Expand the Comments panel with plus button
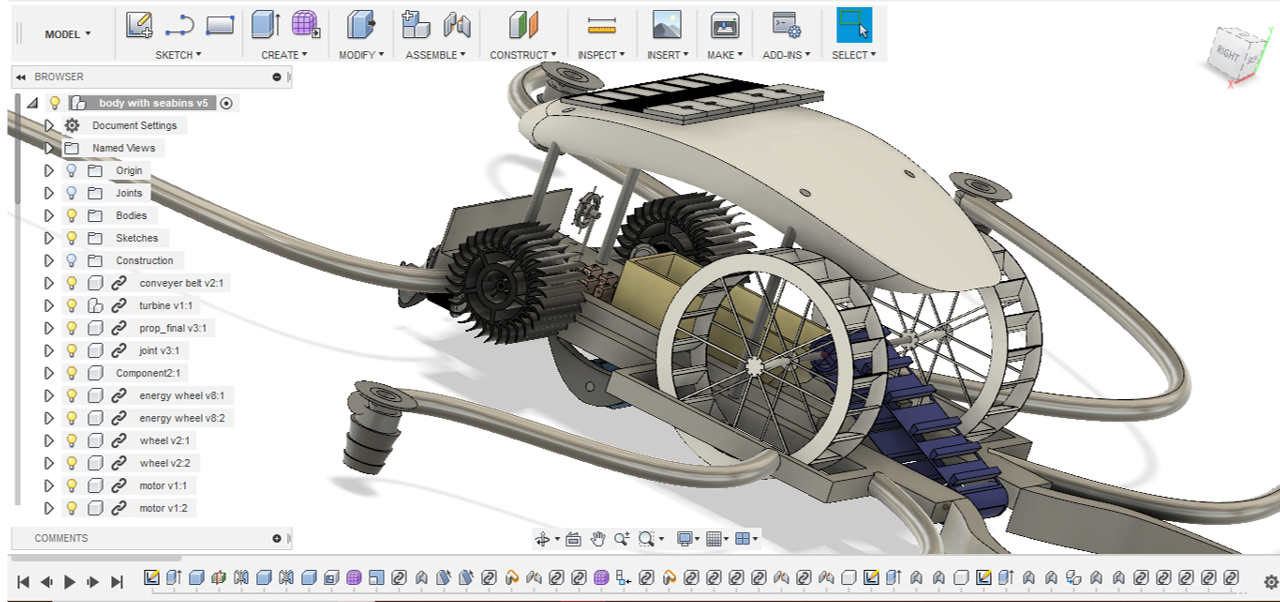Viewport: 1280px width, 602px height. click(x=277, y=538)
